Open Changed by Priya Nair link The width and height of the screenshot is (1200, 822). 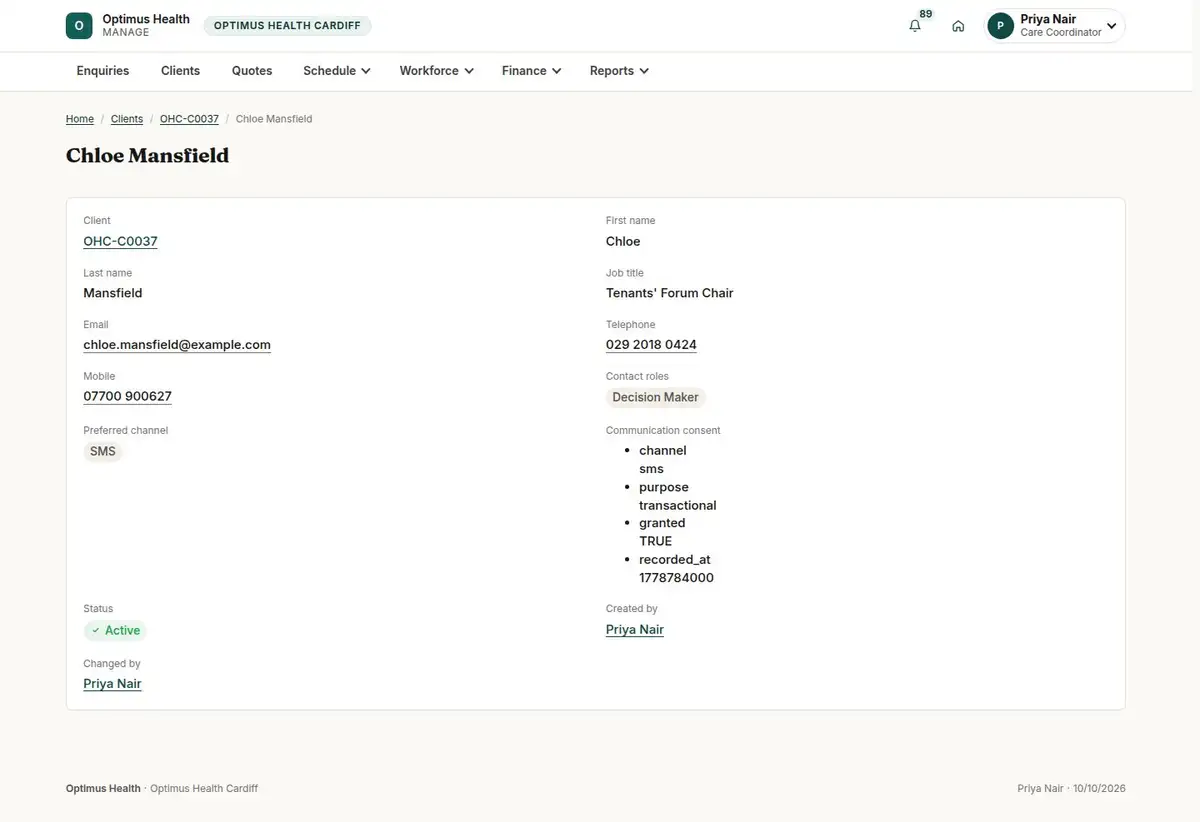coord(112,684)
